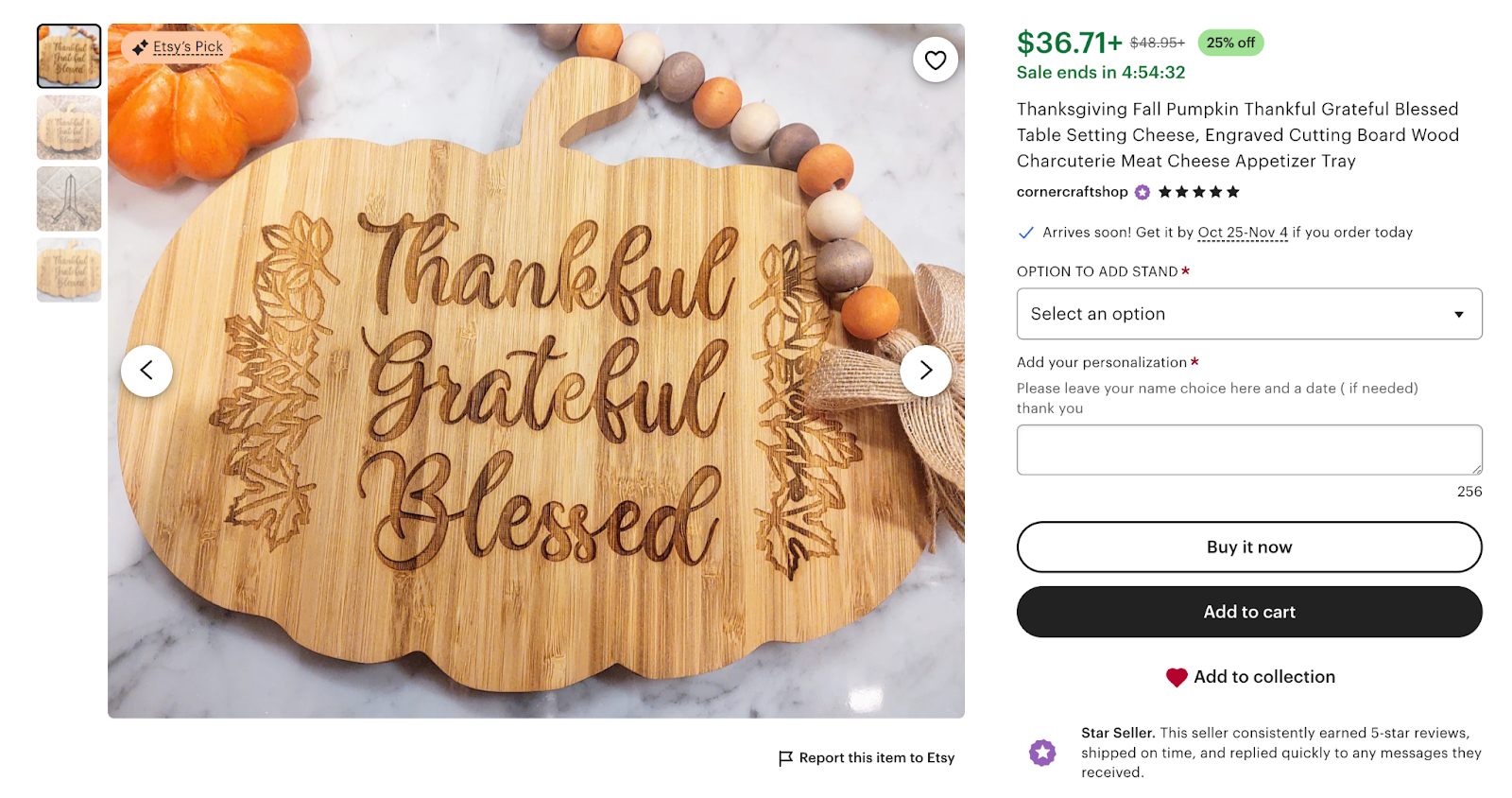The height and width of the screenshot is (798, 1512).
Task: Select the wire stand thumbnail in the sidebar
Action: point(68,199)
